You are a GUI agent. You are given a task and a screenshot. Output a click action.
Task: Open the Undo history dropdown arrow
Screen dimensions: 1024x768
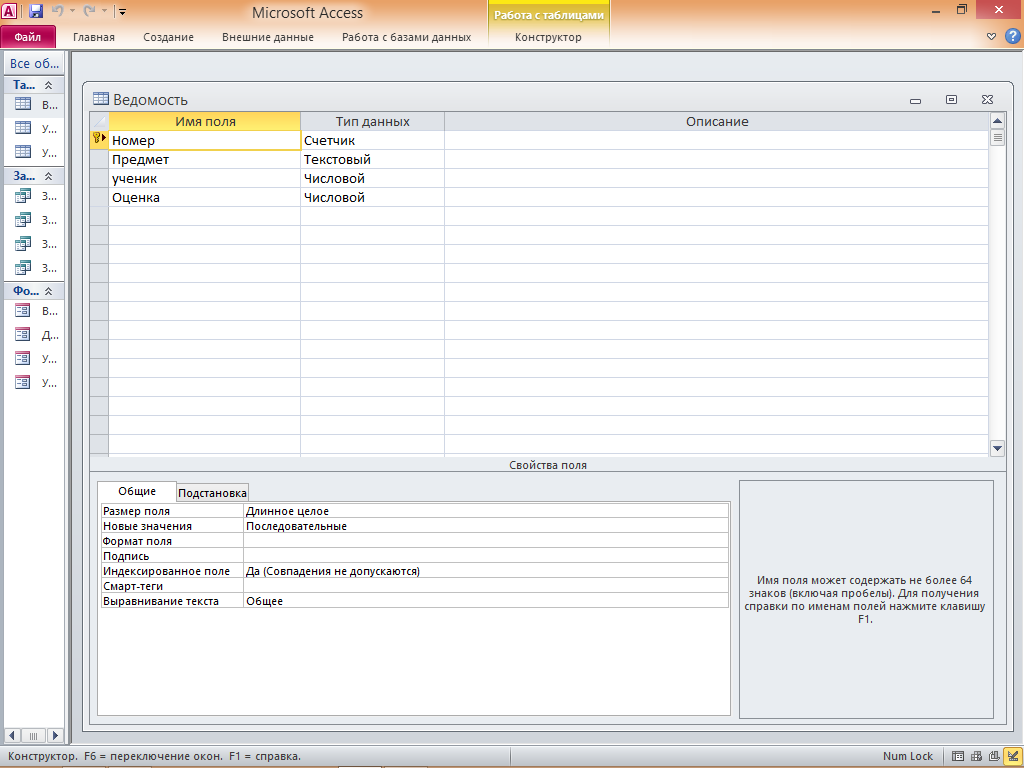coord(72,11)
